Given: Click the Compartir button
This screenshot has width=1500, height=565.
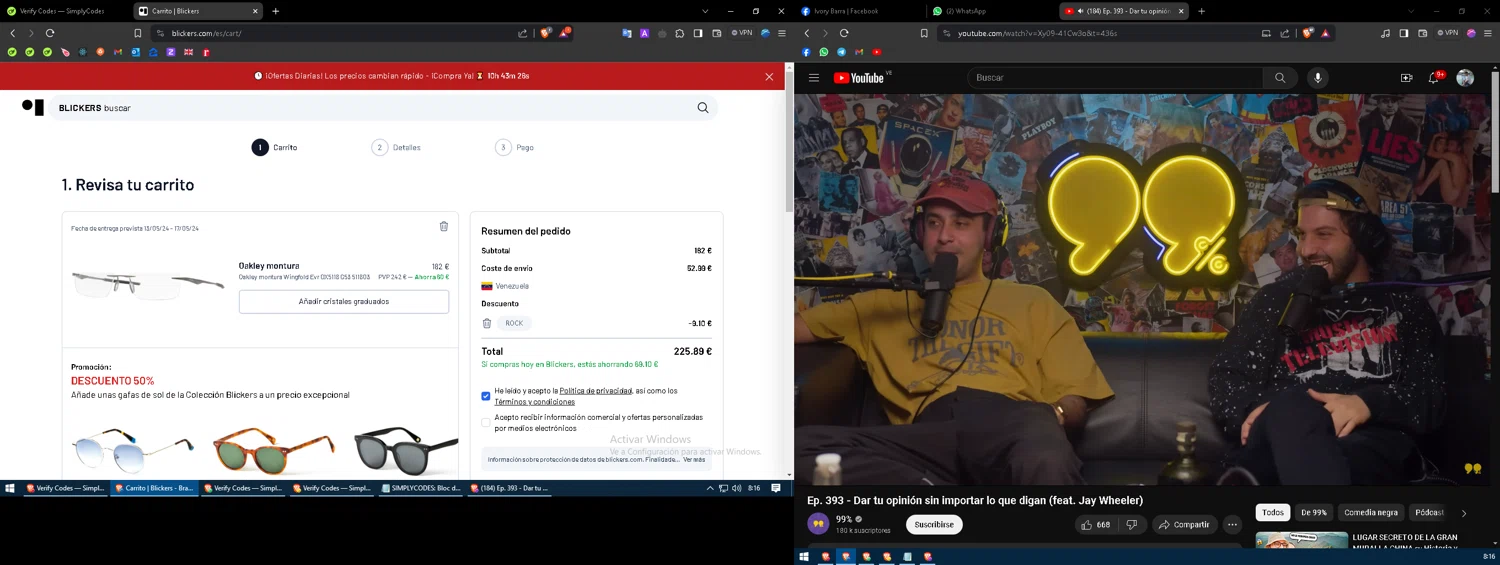Looking at the screenshot, I should (x=1183, y=525).
